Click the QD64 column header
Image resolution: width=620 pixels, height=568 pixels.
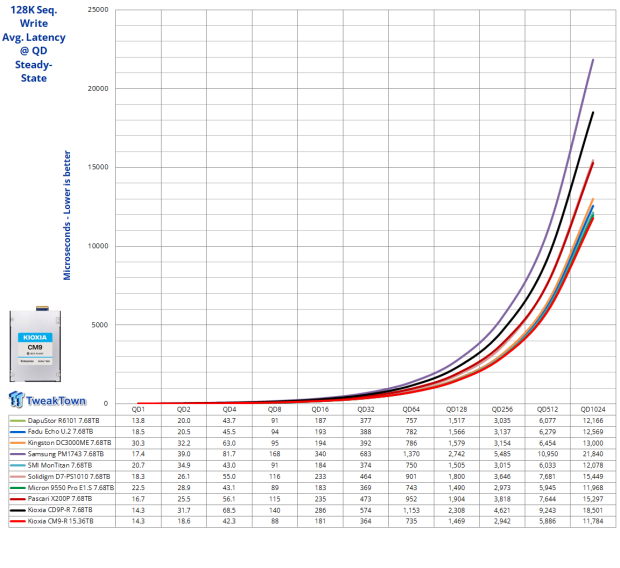pos(411,409)
